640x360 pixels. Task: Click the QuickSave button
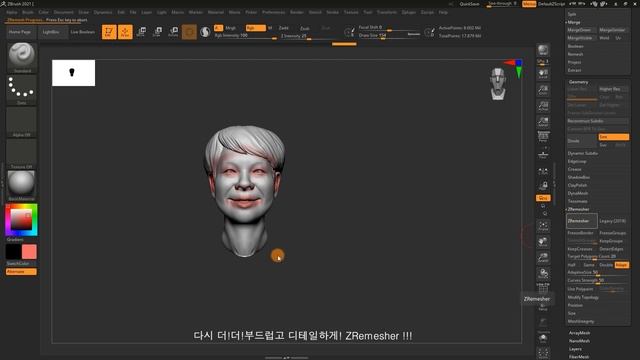coord(469,4)
